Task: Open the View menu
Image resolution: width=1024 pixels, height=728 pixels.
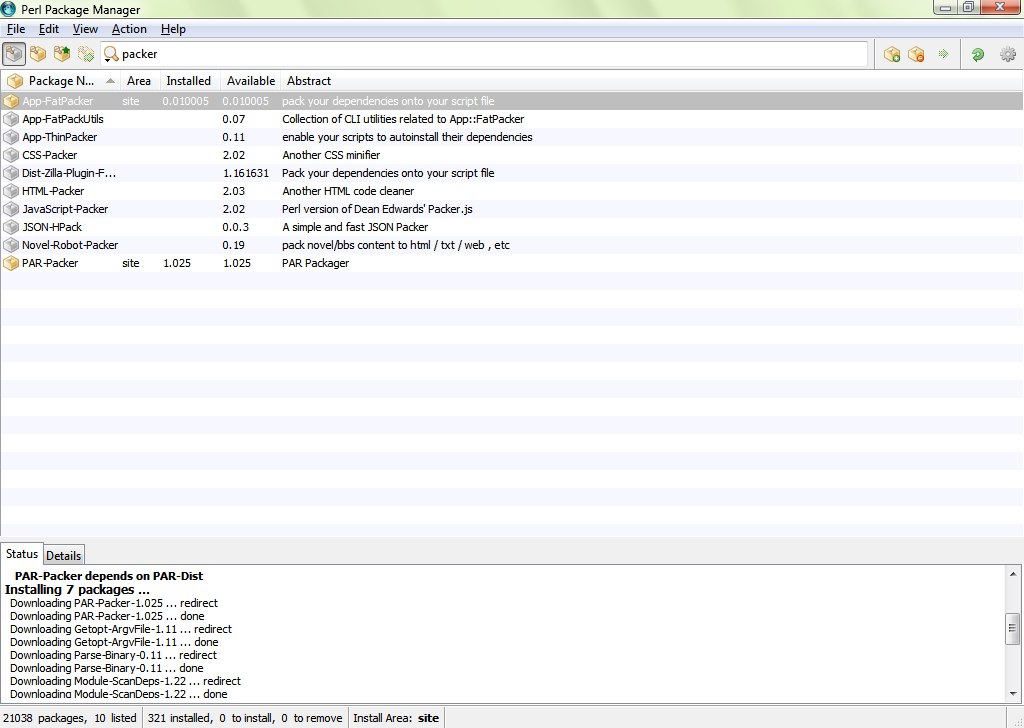Action: pos(85,29)
